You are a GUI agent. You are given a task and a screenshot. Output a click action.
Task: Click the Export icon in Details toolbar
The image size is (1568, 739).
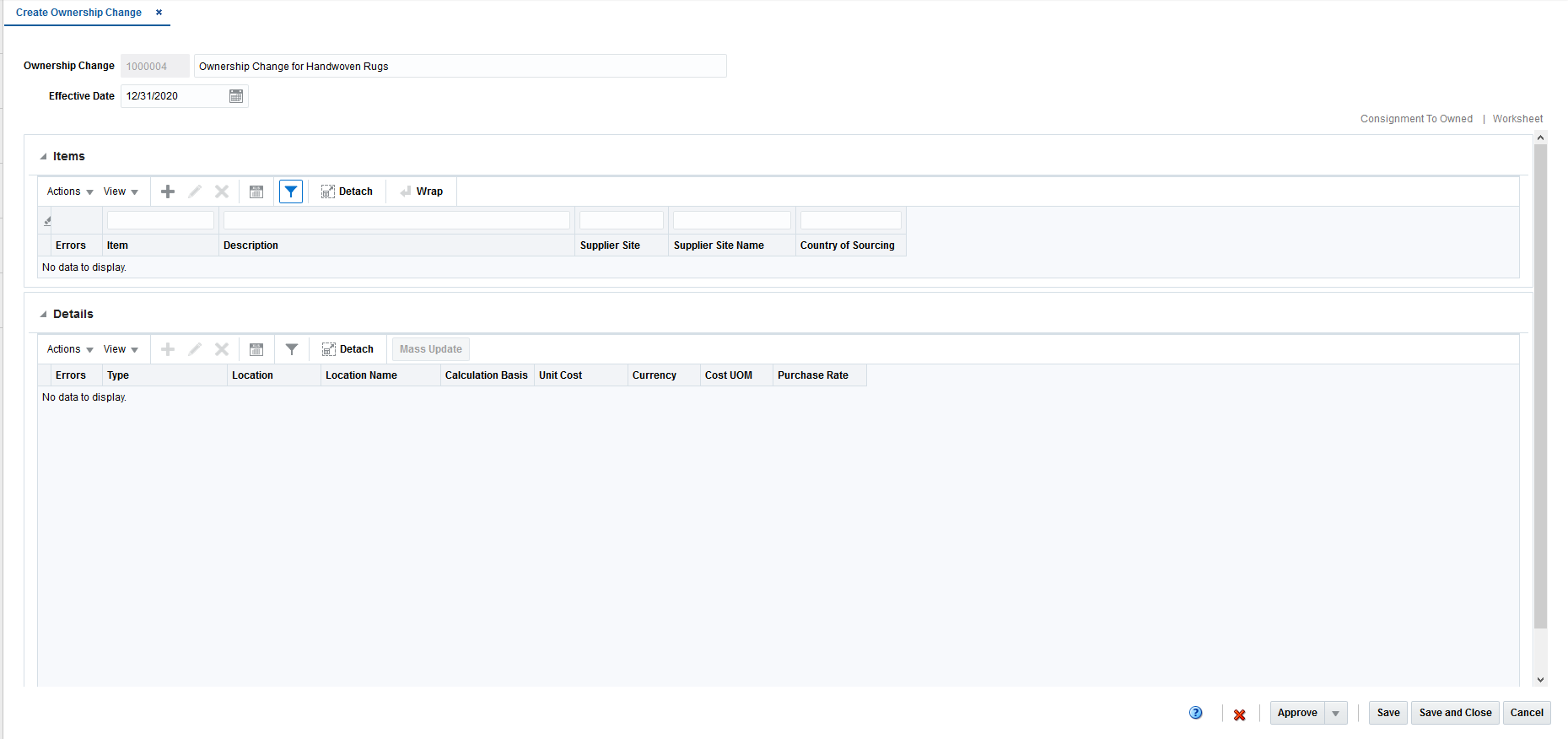click(x=256, y=349)
